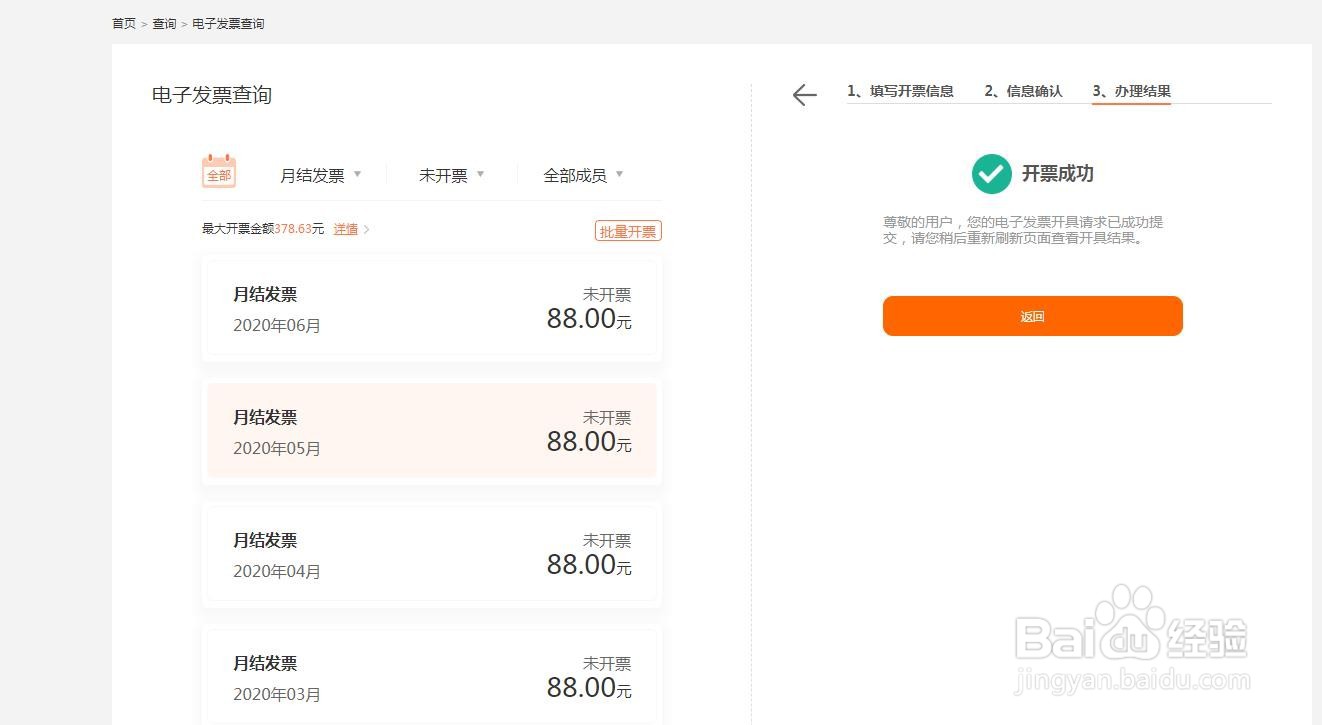Screen dimensions: 1322x725
Task: Click the back arrow beside the steps bar
Action: tap(803, 95)
